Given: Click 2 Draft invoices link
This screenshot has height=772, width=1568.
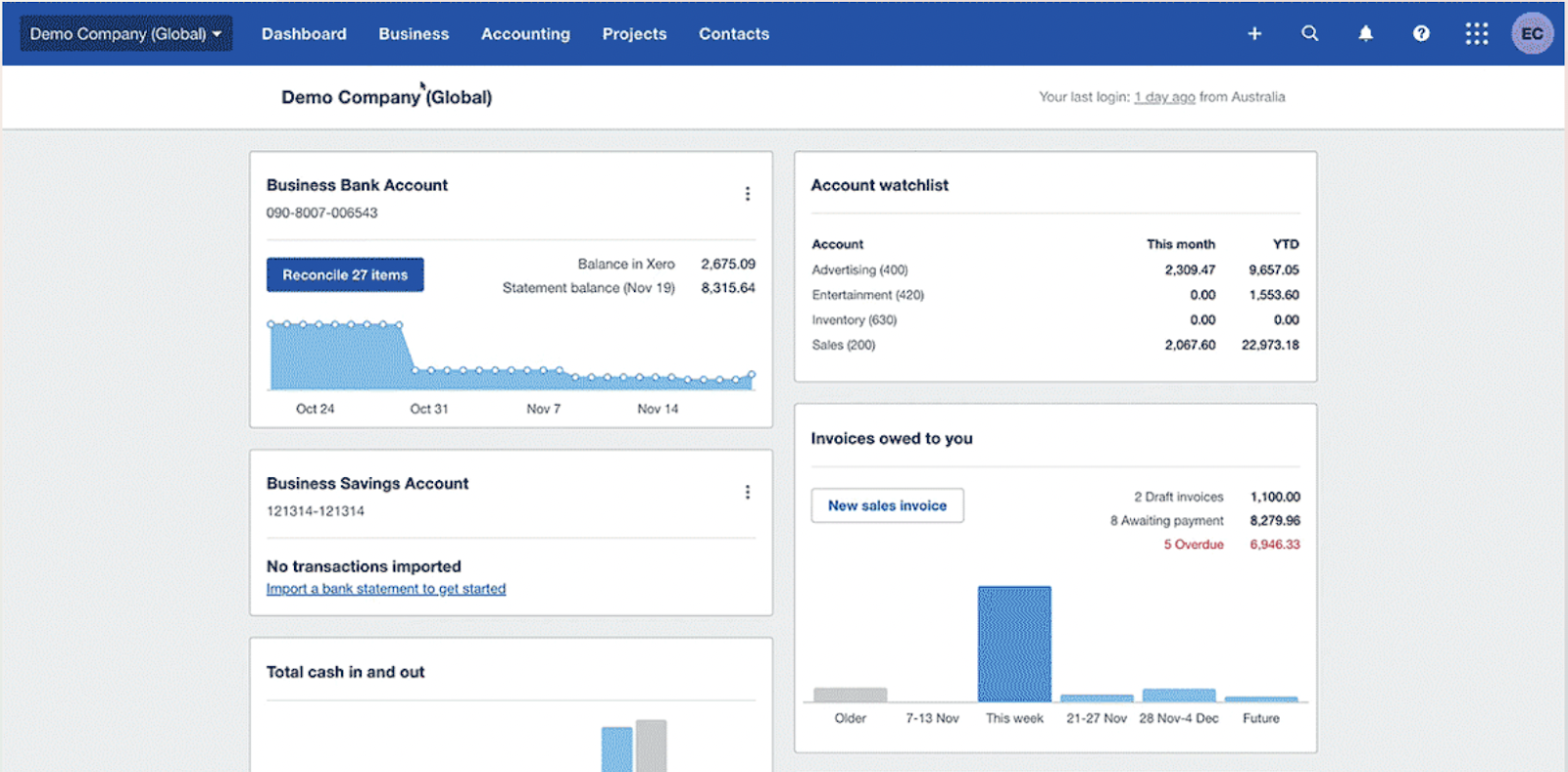Looking at the screenshot, I should point(1179,497).
